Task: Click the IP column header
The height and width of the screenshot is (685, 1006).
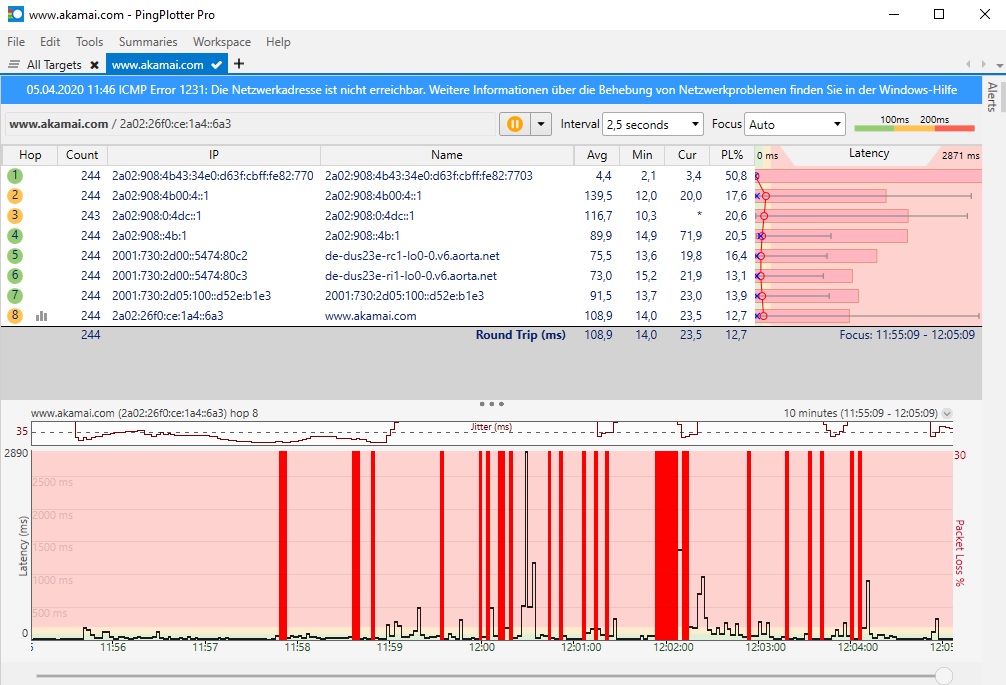Action: click(214, 155)
